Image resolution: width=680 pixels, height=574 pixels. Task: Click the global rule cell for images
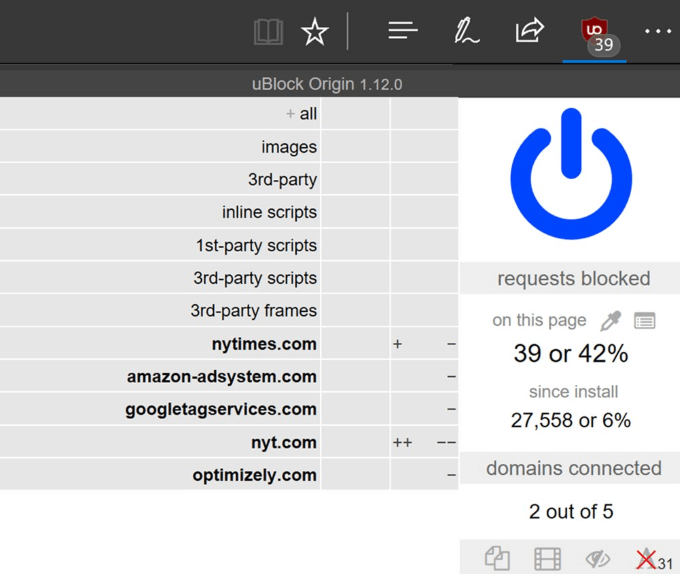(355, 147)
